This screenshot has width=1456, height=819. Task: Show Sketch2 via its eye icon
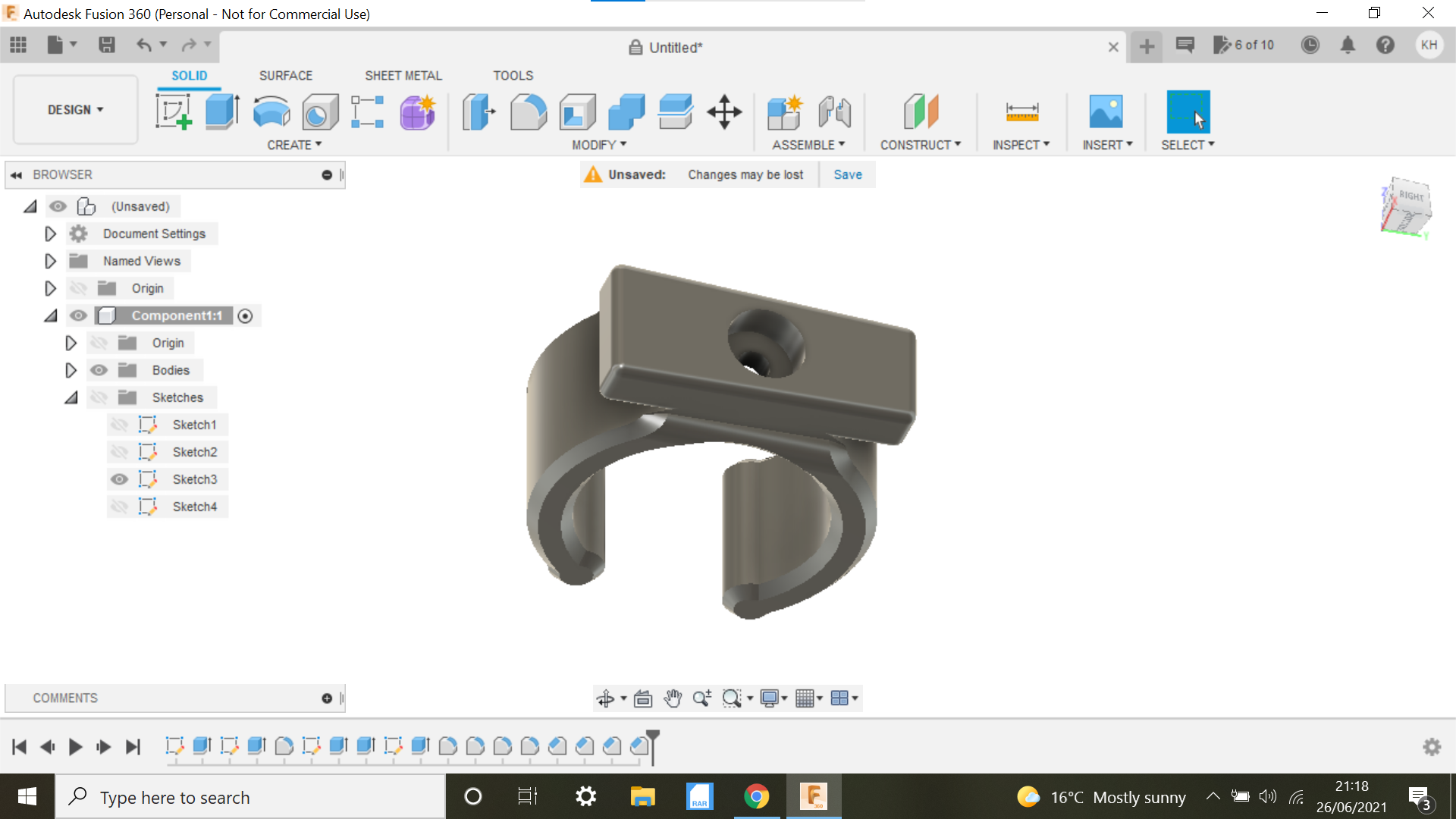pos(119,452)
